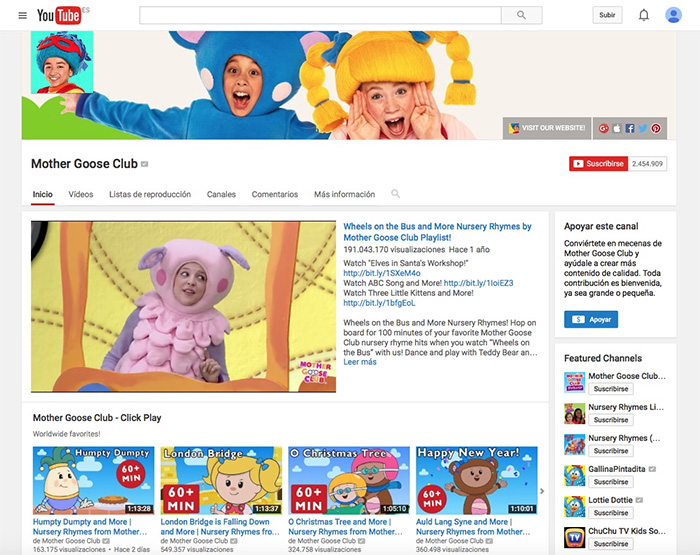Open the bit.ly/1IoiEZ3 link
This screenshot has width=700, height=555.
click(479, 283)
